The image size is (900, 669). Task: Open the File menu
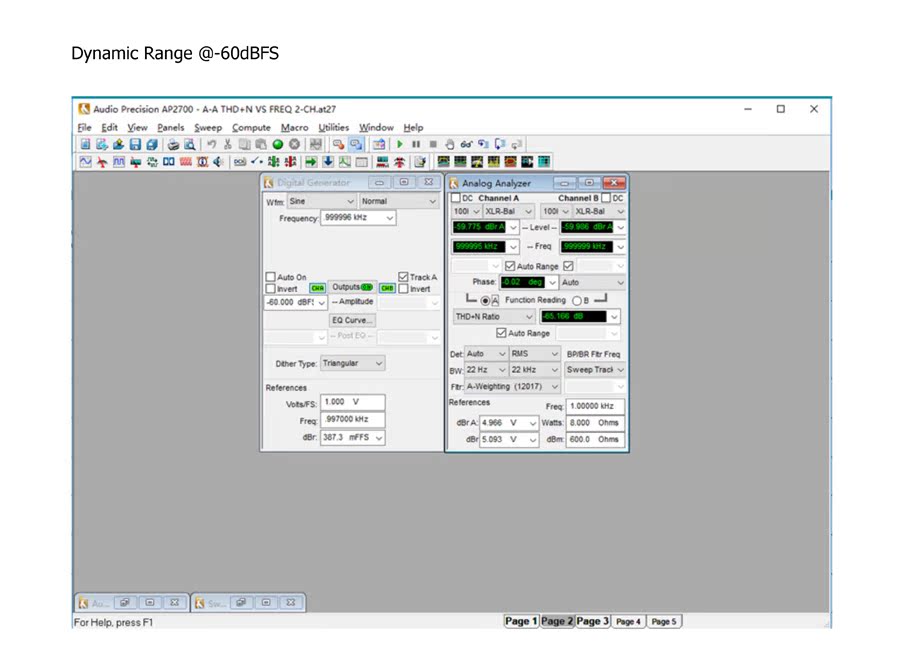[x=84, y=127]
